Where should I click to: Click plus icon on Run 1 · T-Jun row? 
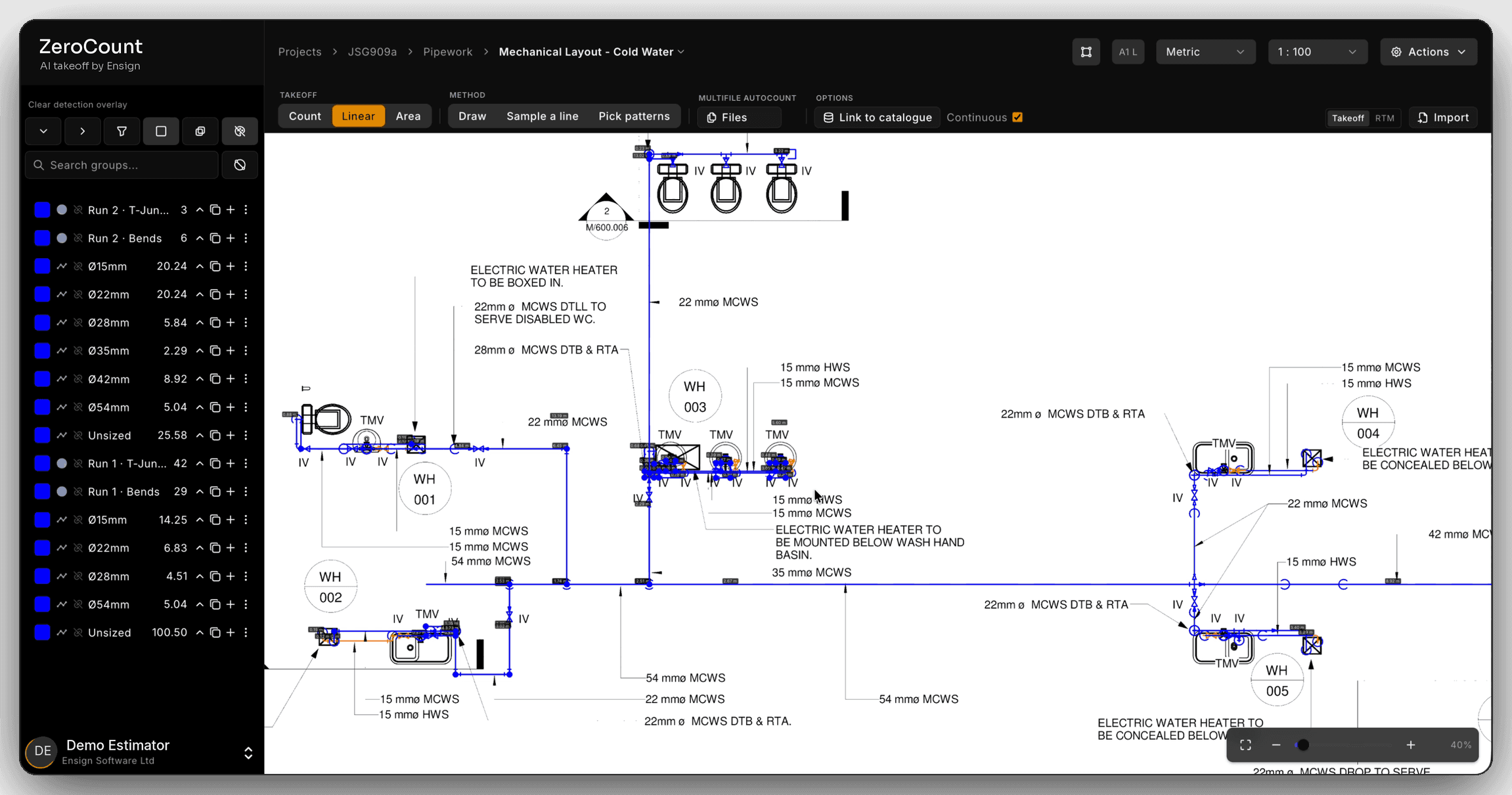[231, 463]
